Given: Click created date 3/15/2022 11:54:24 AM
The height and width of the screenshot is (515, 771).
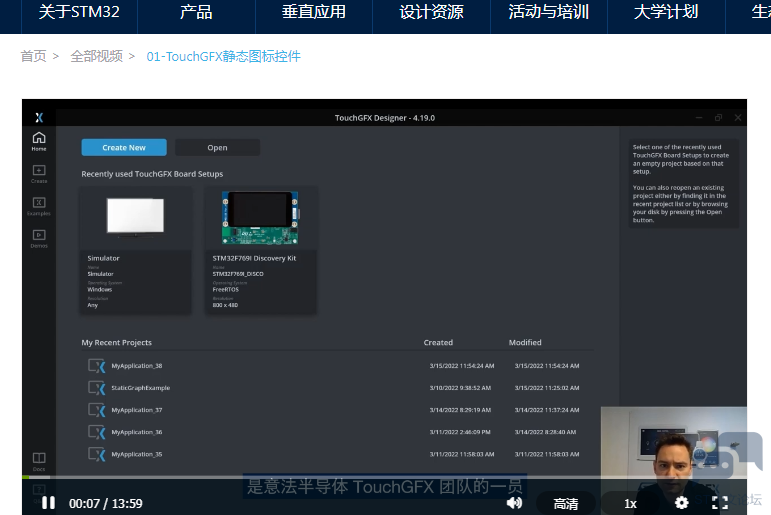Looking at the screenshot, I should pyautogui.click(x=462, y=366).
